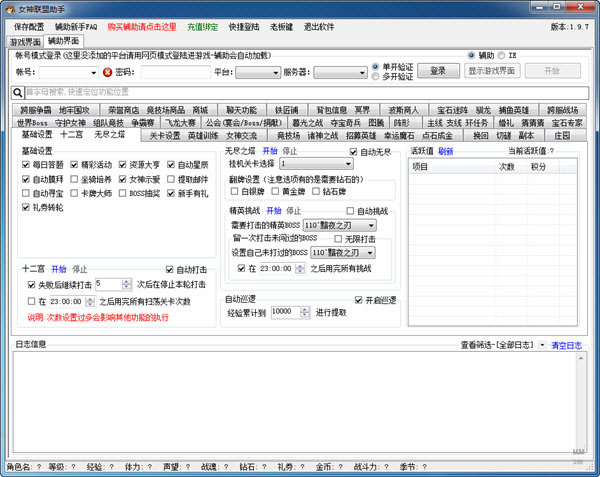Expand the 服务器 dropdown

(341, 72)
